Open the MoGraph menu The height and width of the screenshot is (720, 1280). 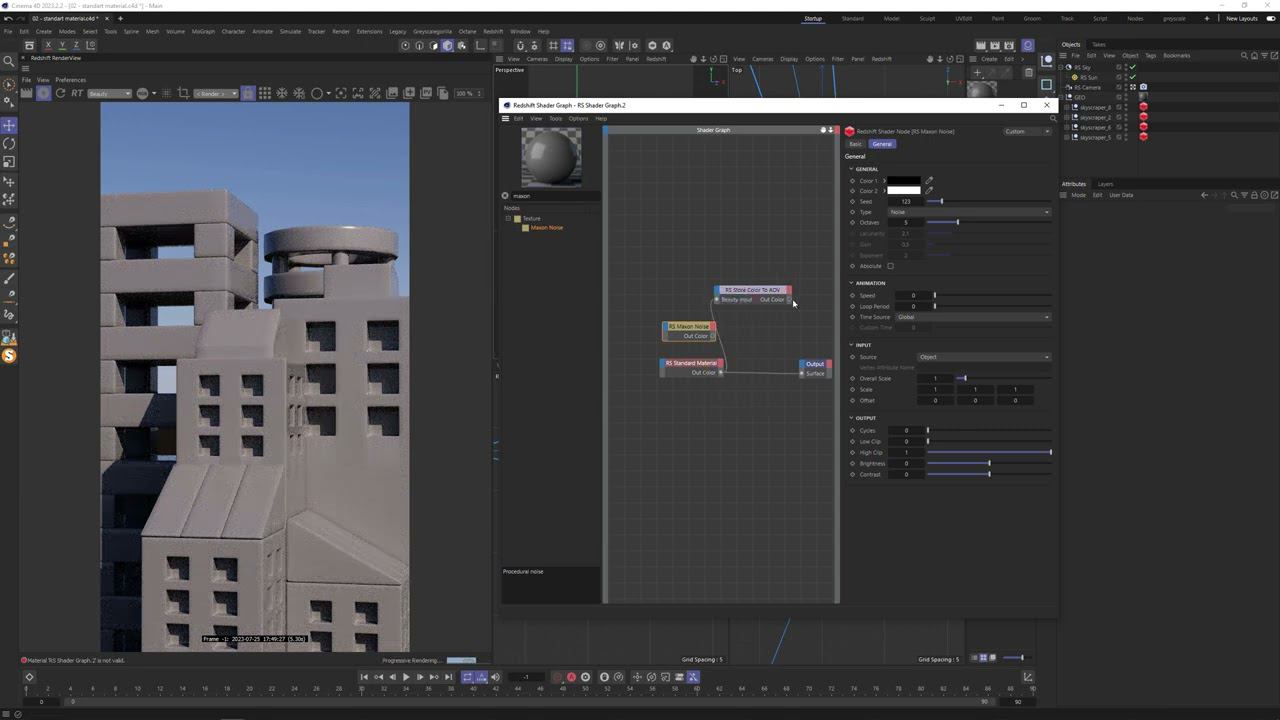(x=203, y=31)
